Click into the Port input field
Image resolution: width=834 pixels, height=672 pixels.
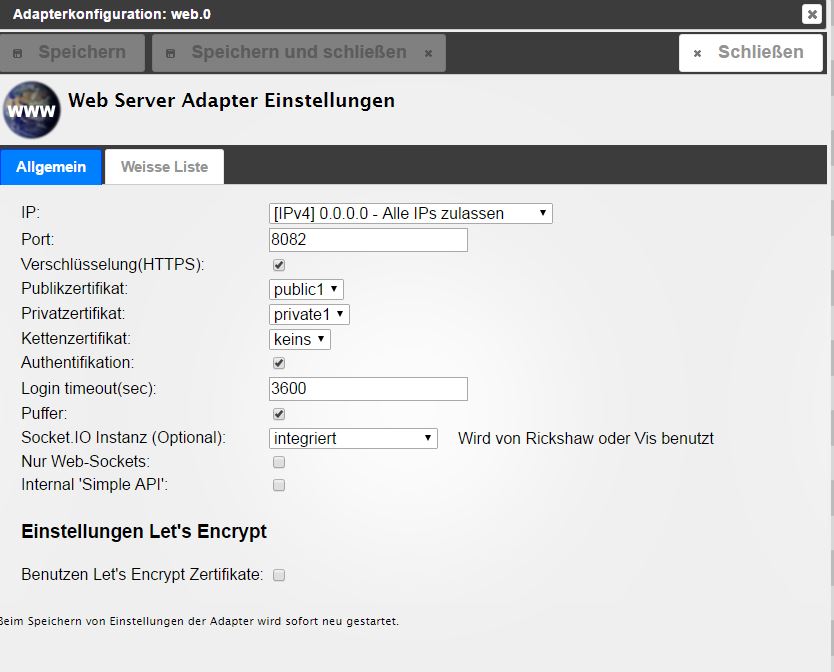(x=368, y=240)
